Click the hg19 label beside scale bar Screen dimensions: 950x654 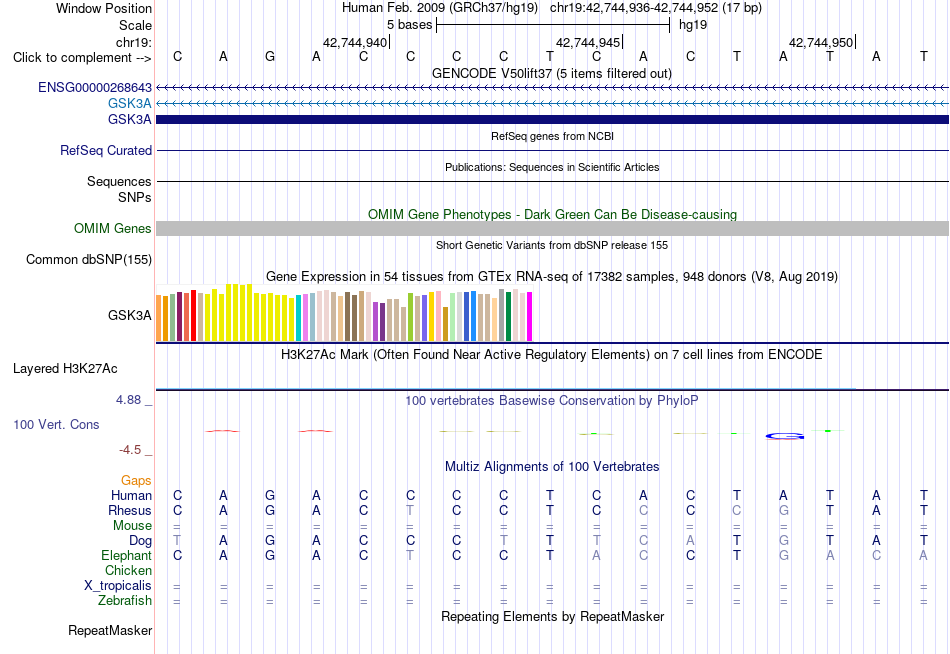pos(693,25)
